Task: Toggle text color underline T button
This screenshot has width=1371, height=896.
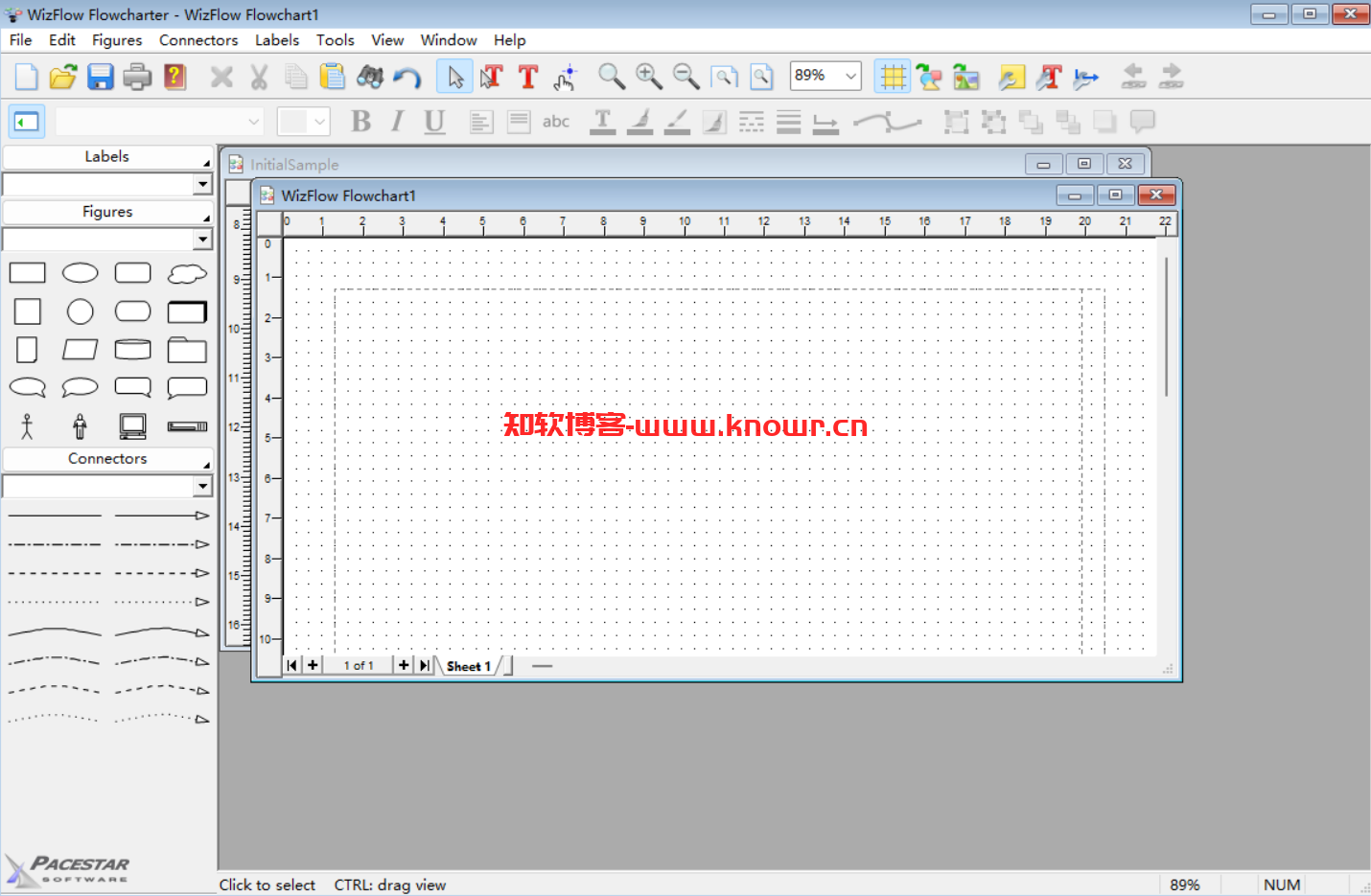Action: 602,122
